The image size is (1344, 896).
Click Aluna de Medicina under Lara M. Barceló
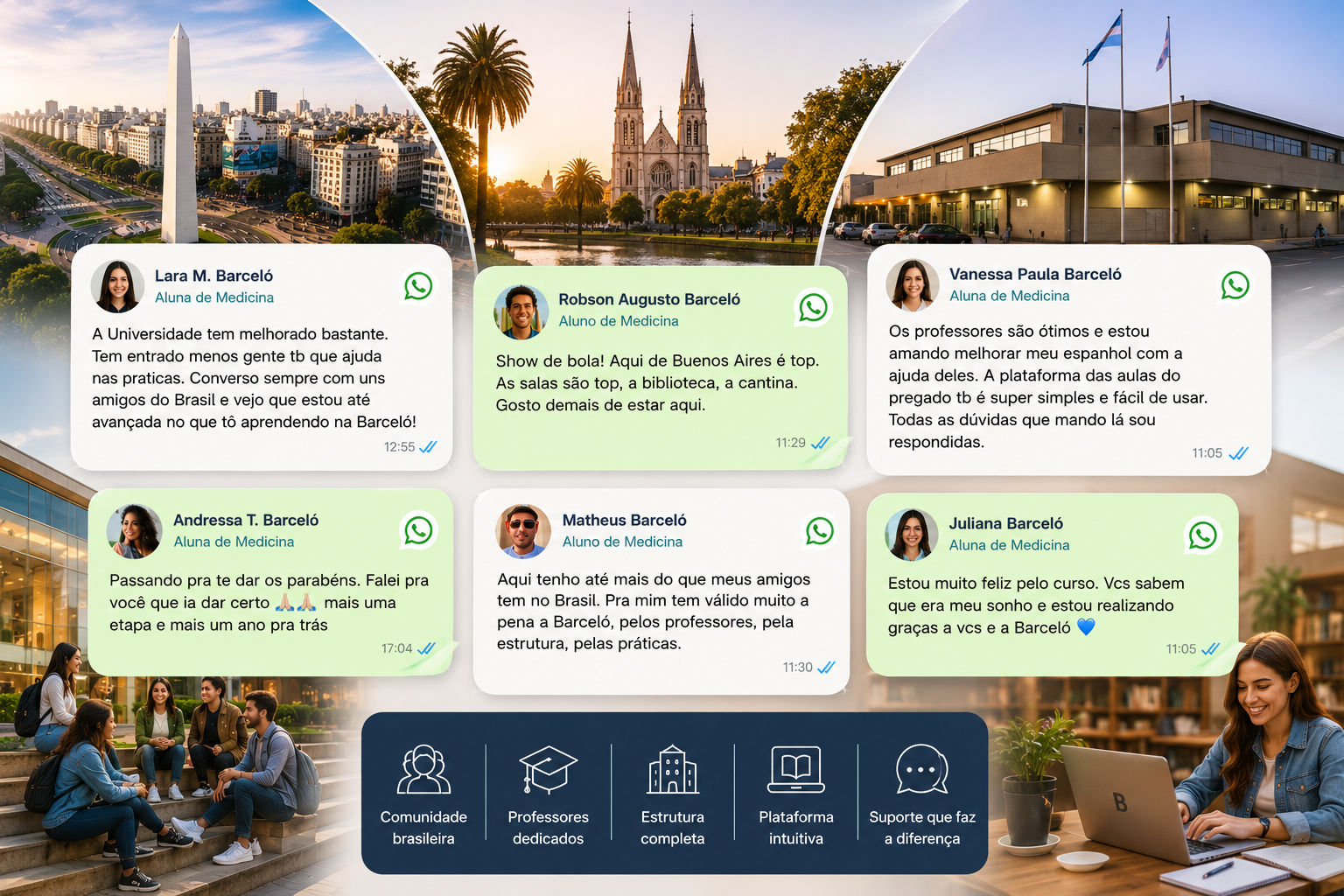(214, 297)
